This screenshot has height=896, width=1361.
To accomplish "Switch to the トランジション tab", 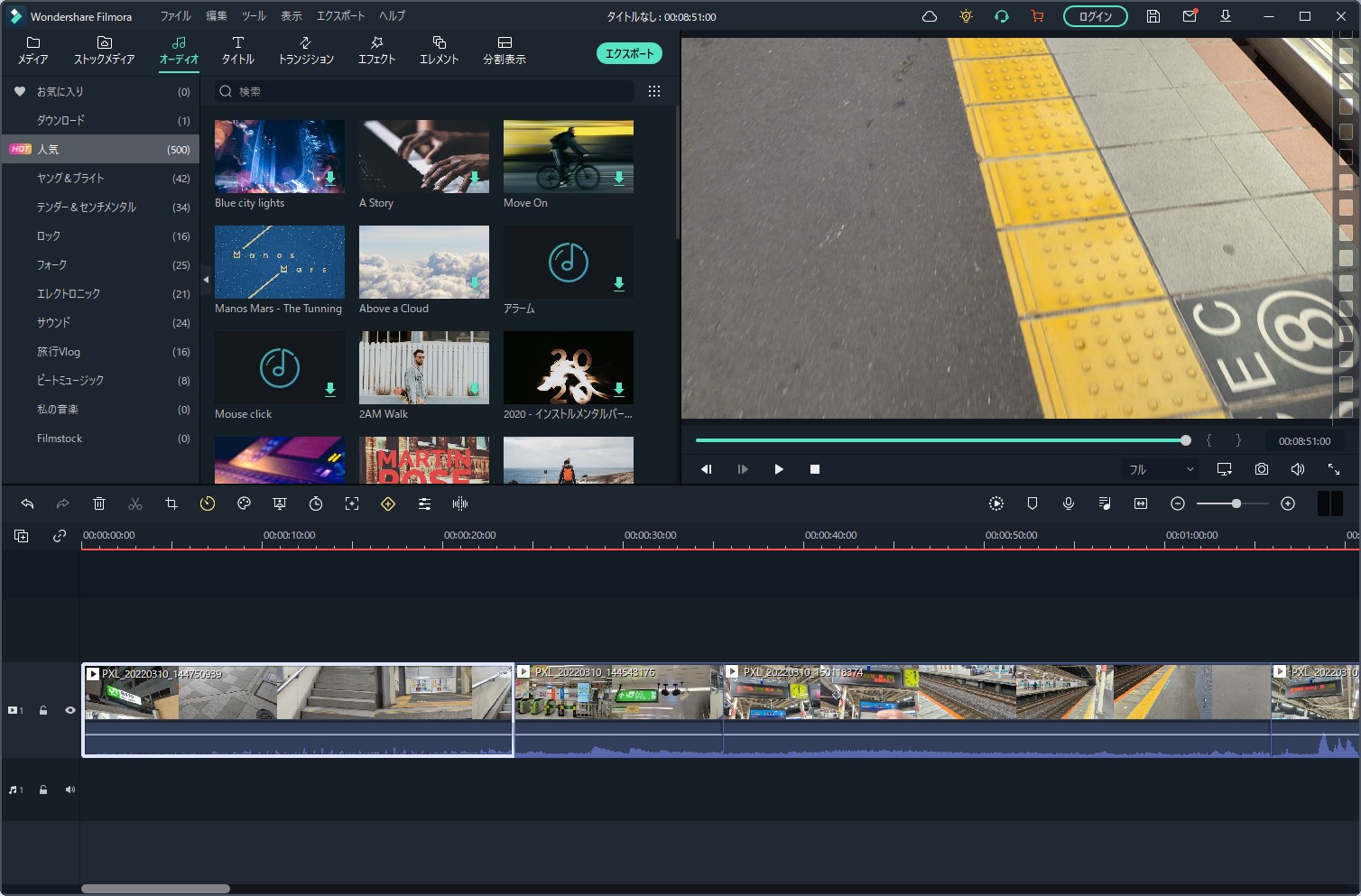I will click(x=306, y=51).
